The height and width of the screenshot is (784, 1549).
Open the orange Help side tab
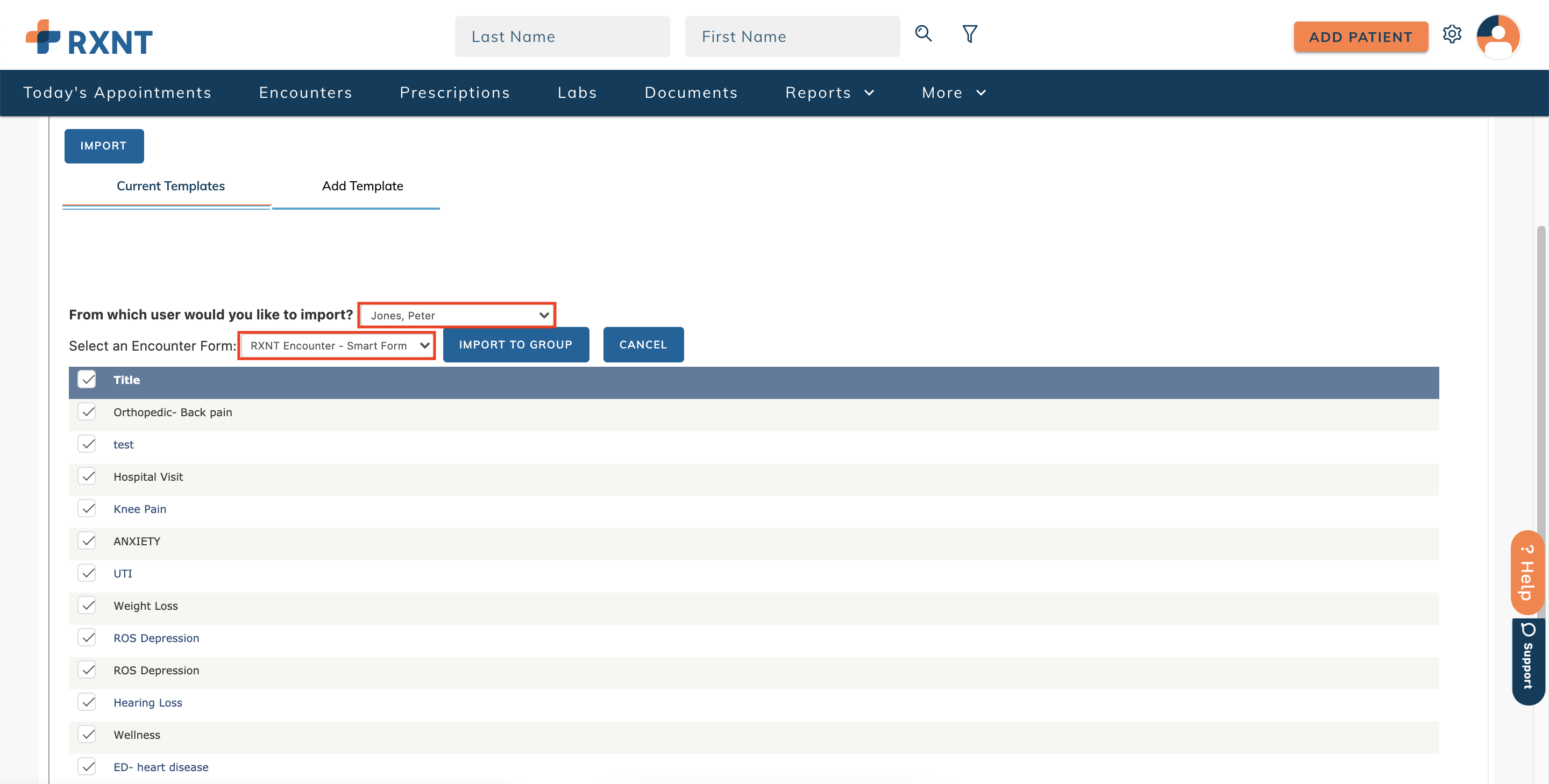(1527, 572)
